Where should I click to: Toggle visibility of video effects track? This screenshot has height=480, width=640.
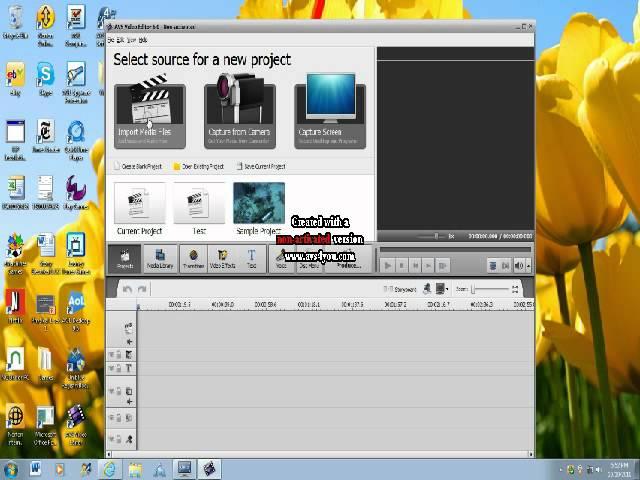click(x=111, y=355)
